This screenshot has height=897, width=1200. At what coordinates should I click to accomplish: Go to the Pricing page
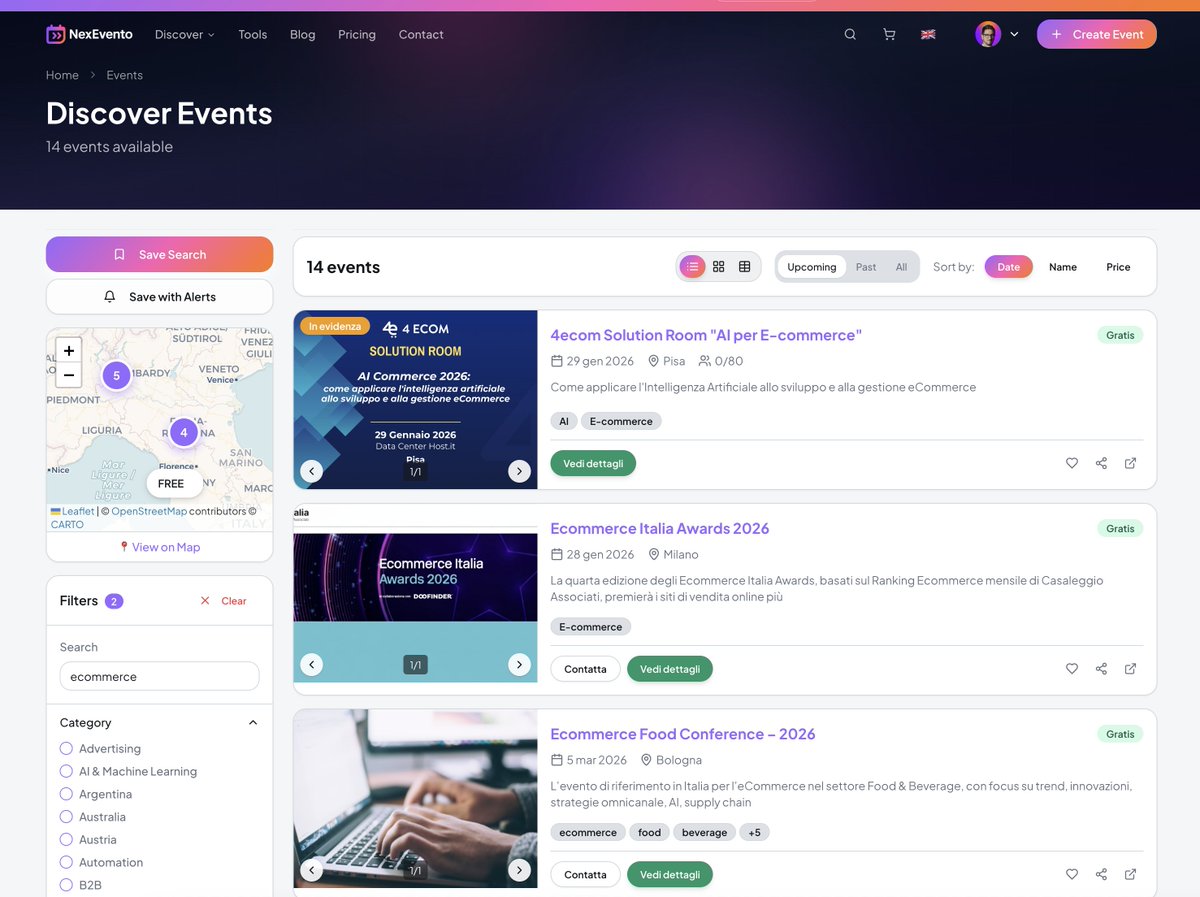point(357,34)
